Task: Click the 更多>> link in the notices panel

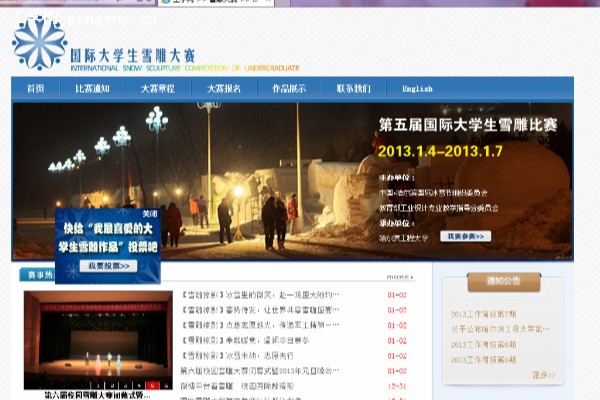Action: click(x=544, y=375)
